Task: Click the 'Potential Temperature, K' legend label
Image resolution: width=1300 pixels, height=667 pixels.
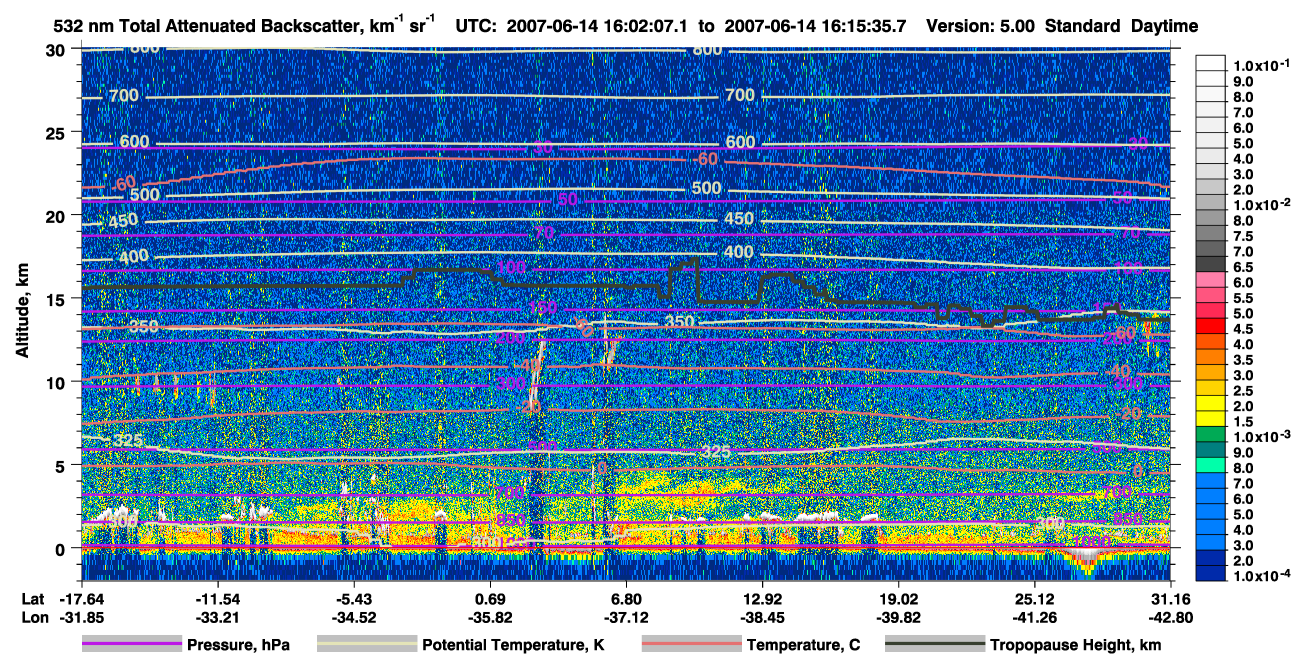Action: pyautogui.click(x=514, y=645)
